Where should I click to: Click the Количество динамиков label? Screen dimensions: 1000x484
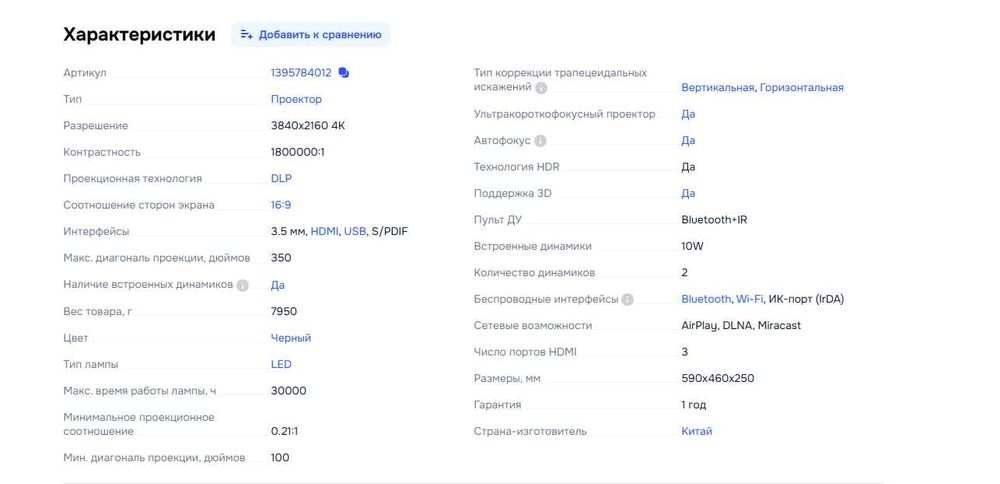534,273
